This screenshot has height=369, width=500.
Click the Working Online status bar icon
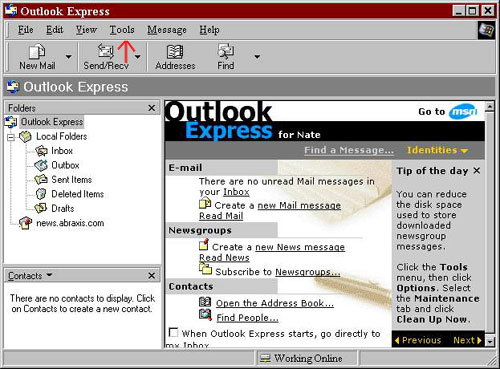pos(265,358)
